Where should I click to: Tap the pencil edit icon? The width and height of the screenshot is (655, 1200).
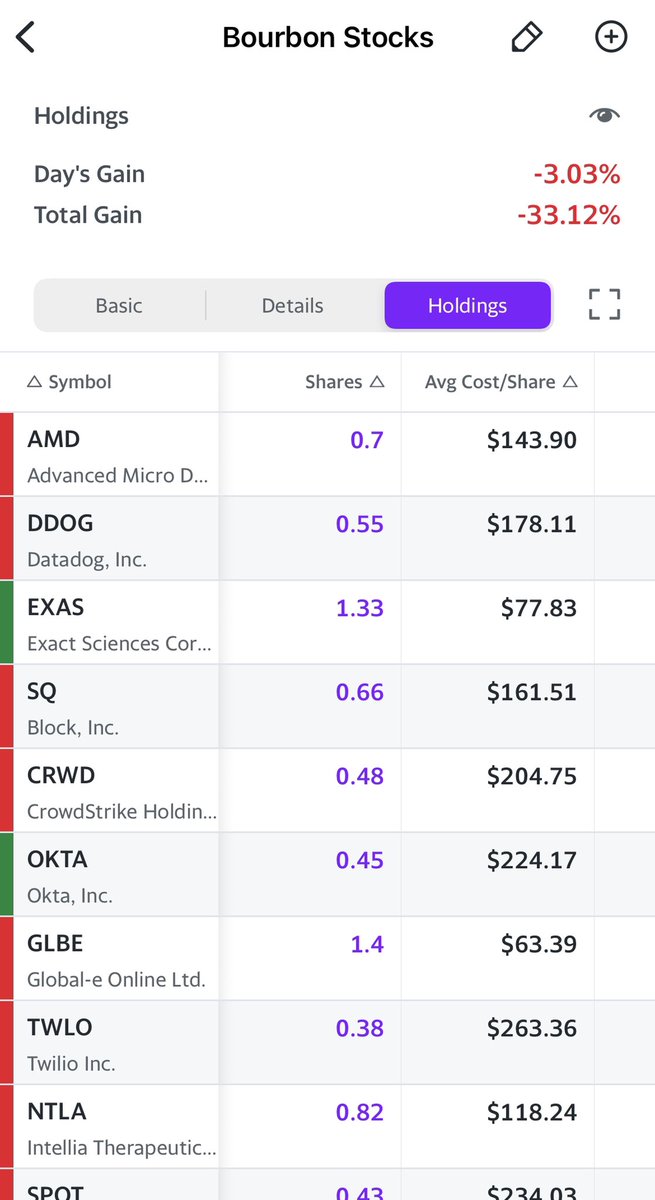pyautogui.click(x=526, y=37)
